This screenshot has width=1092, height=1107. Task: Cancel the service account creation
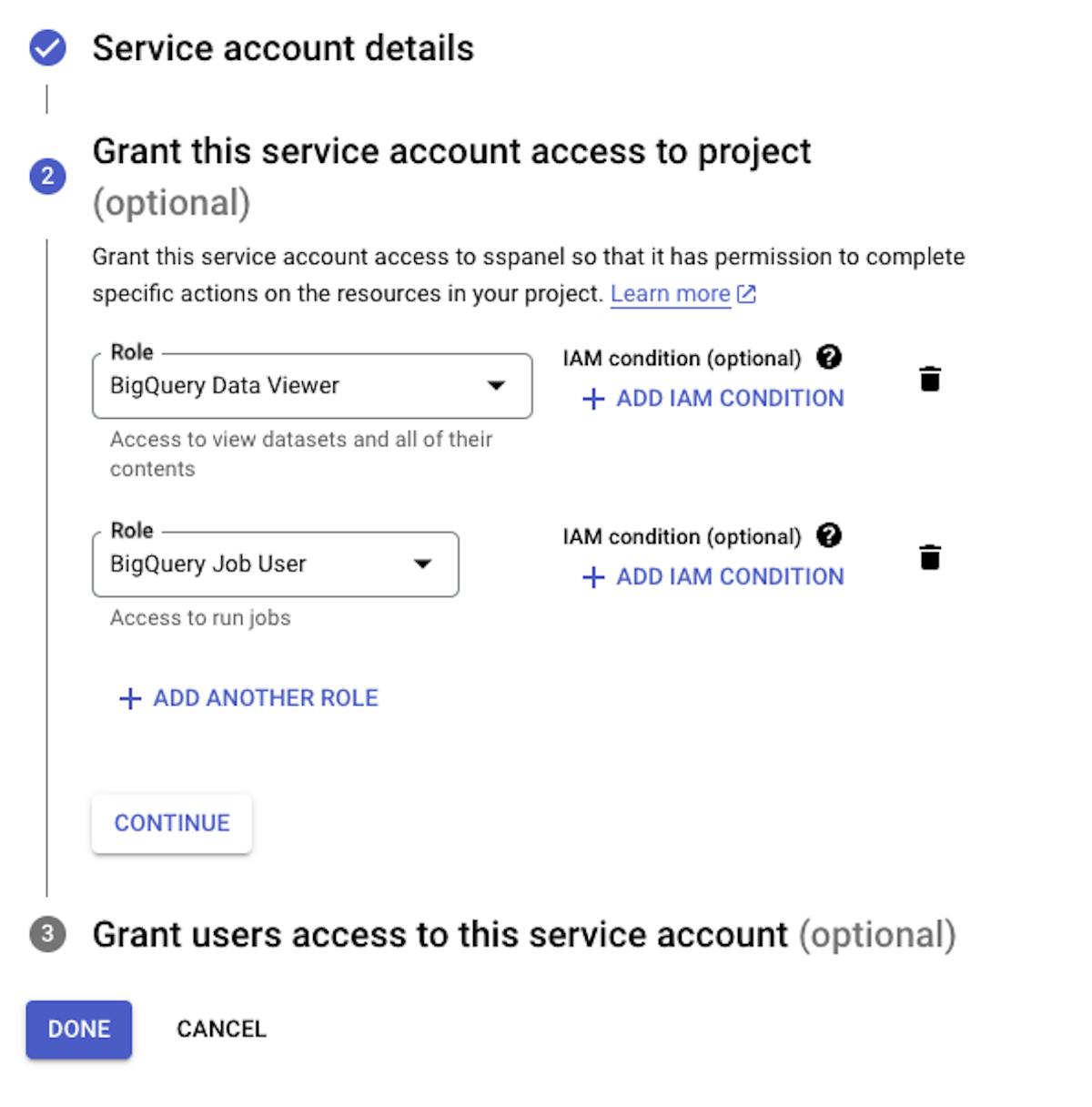coord(221,1030)
